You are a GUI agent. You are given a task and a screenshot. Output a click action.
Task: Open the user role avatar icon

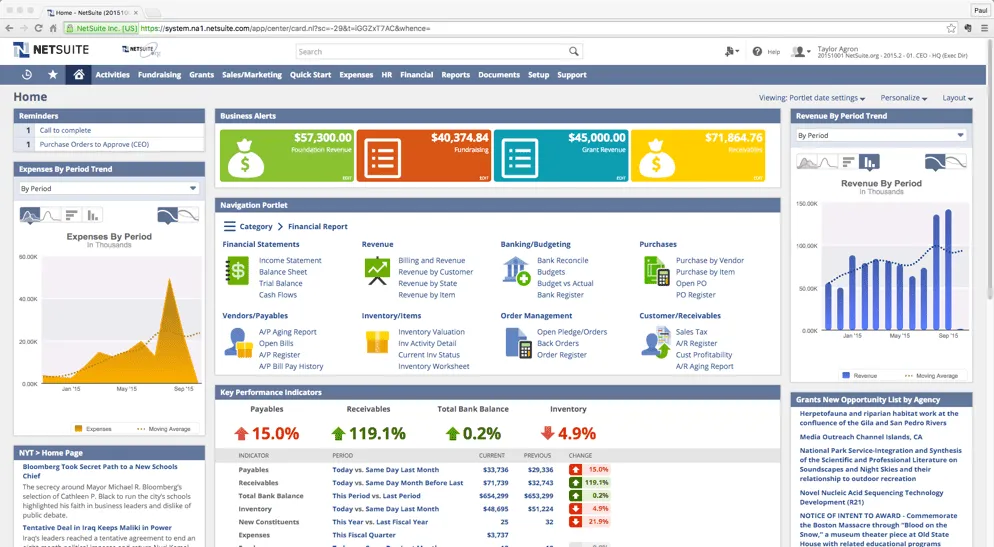(x=799, y=51)
